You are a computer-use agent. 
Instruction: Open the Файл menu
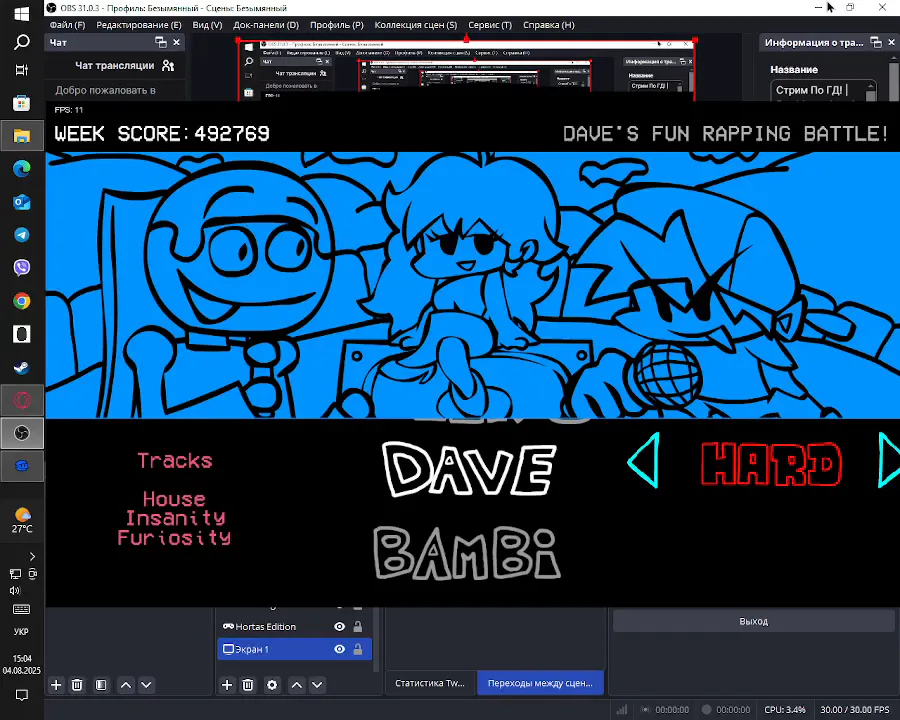(x=67, y=25)
